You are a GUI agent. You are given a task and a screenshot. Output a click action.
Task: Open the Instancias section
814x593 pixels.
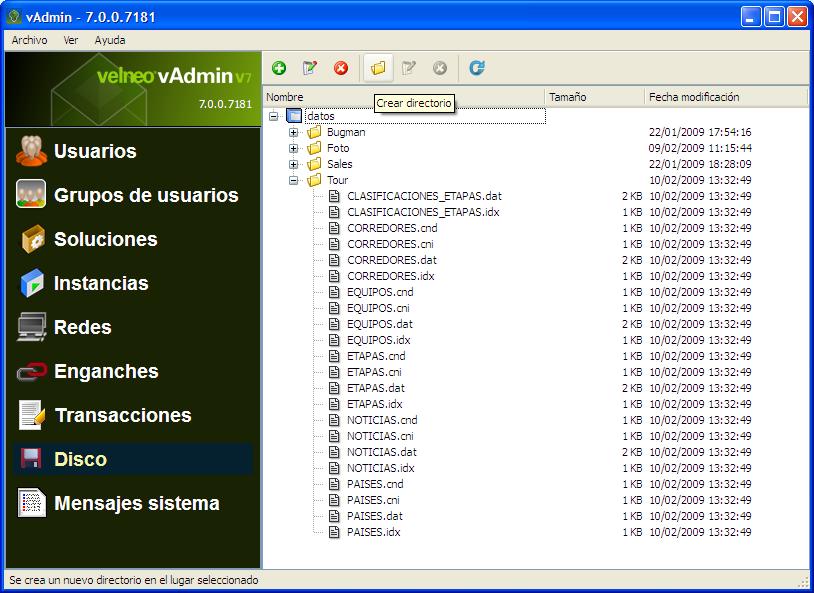tap(101, 284)
